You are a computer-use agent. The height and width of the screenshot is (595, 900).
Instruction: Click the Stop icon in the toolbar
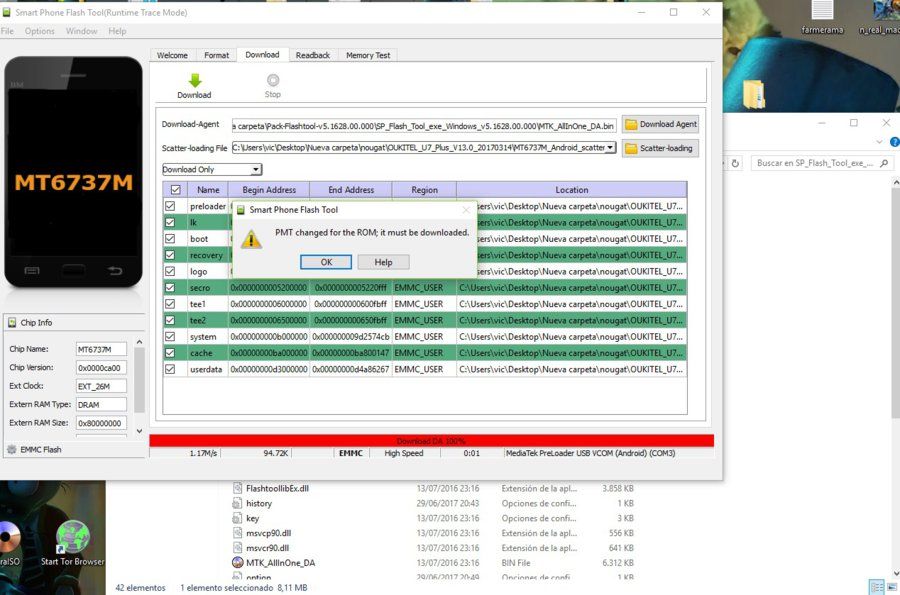[273, 80]
